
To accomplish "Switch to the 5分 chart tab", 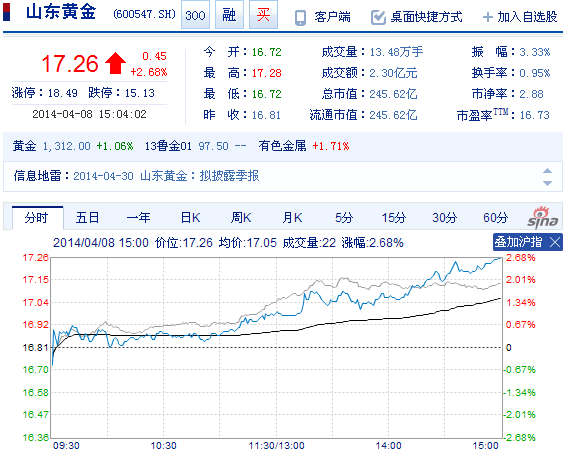I will click(344, 218).
